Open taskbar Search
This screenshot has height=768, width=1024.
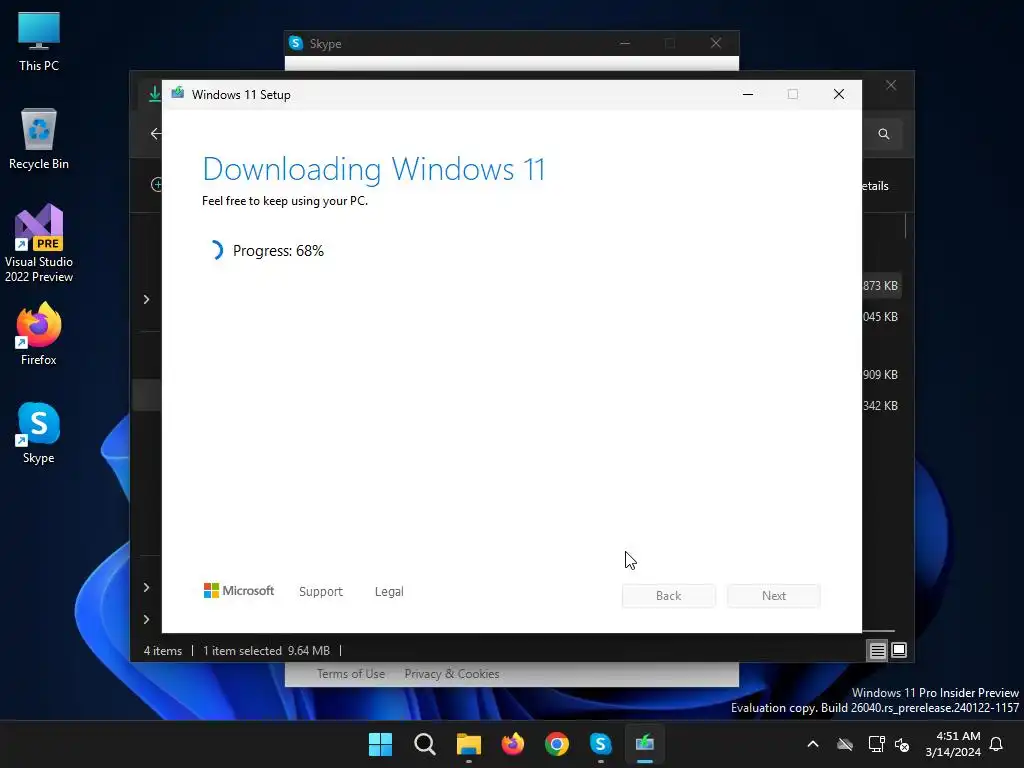pos(424,744)
